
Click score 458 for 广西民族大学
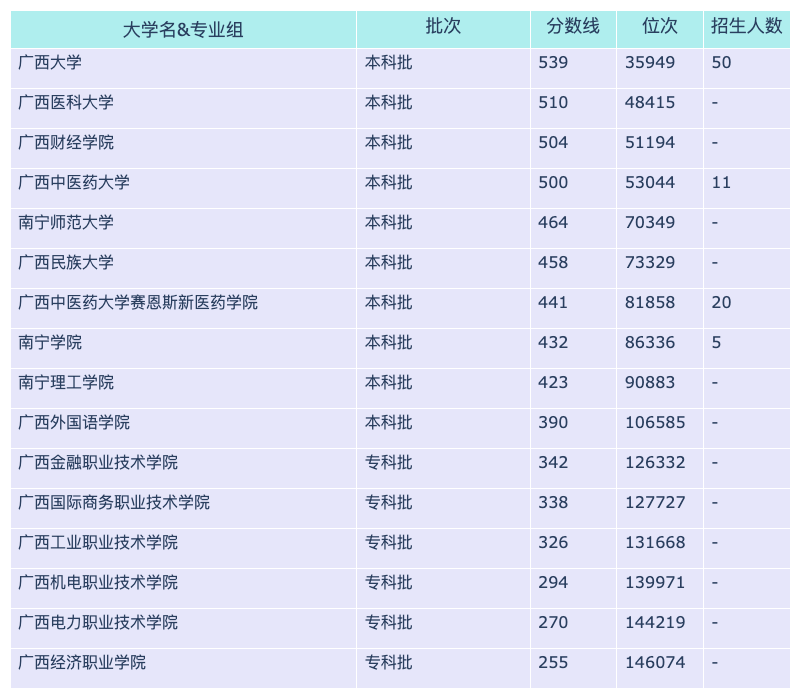click(x=553, y=262)
